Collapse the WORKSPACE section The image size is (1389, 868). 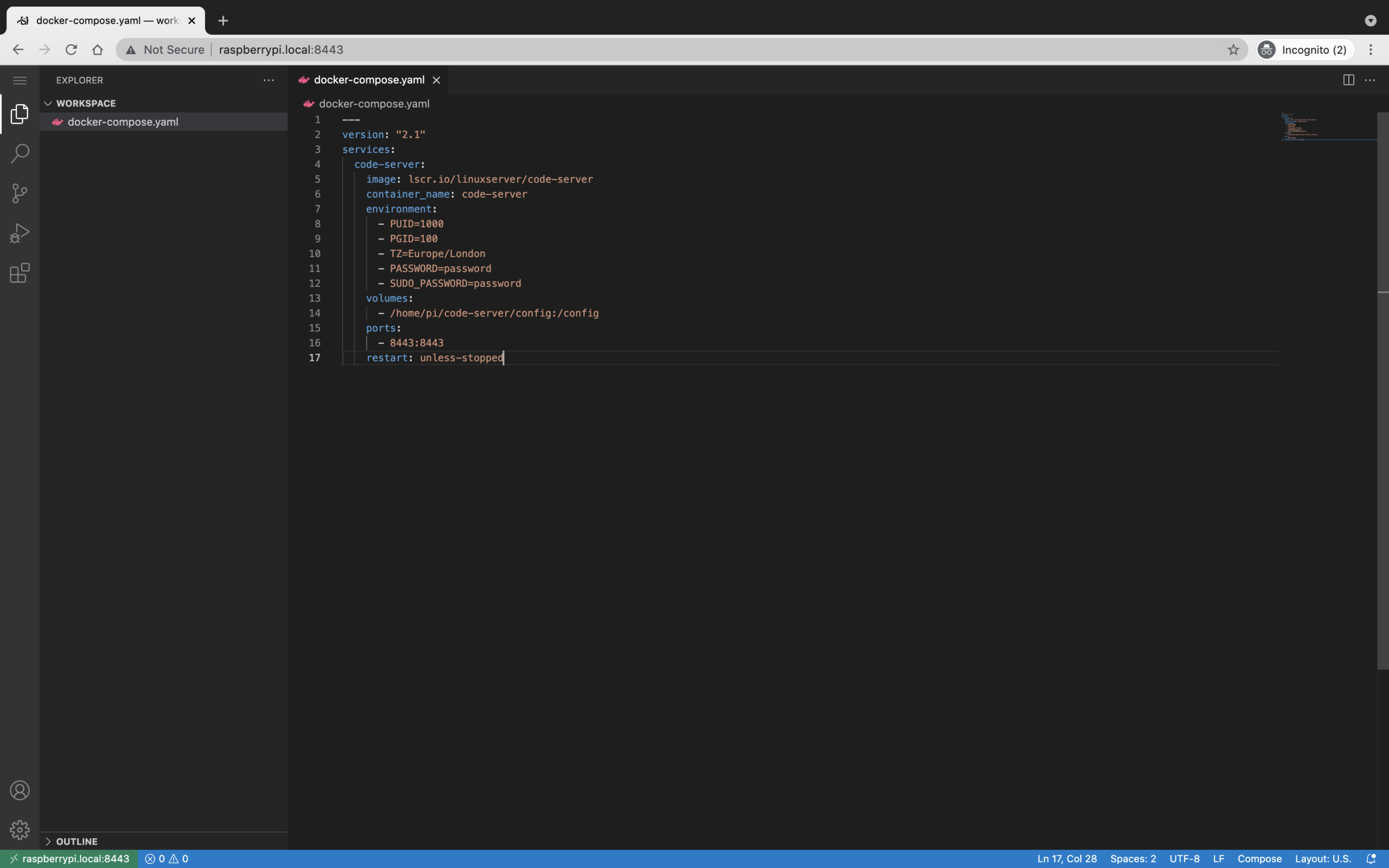coord(47,103)
